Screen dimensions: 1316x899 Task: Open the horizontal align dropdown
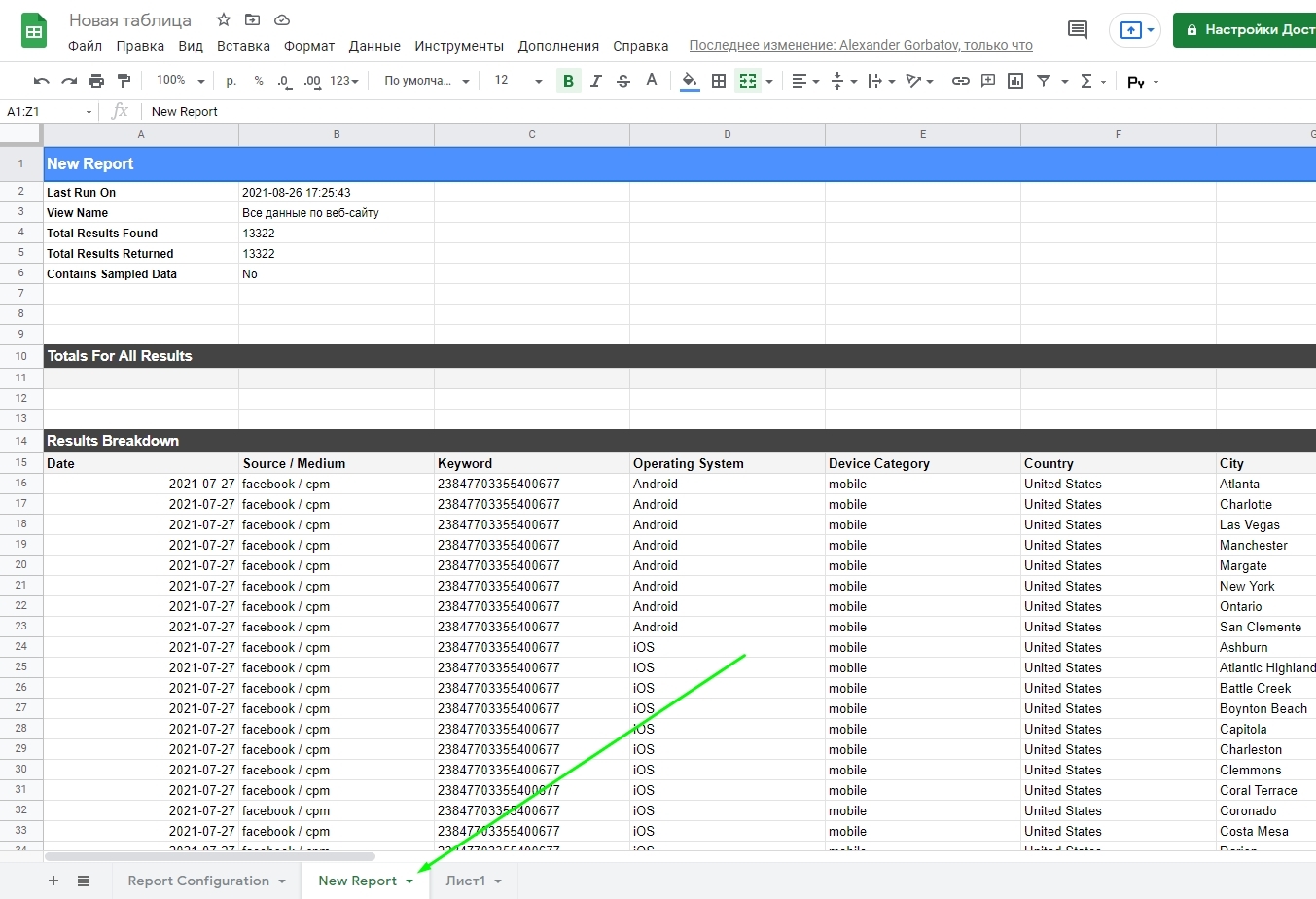(805, 81)
